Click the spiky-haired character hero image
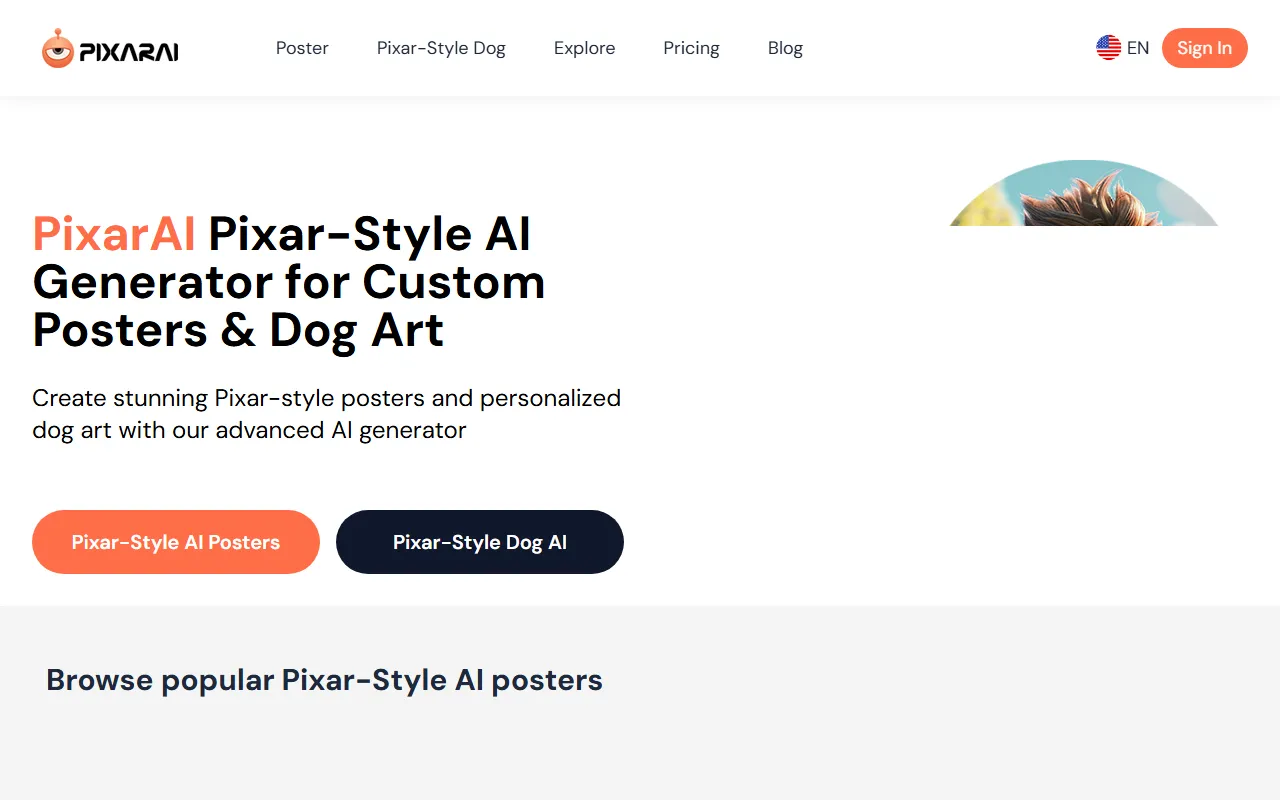Image resolution: width=1280 pixels, height=800 pixels. pos(1084,195)
